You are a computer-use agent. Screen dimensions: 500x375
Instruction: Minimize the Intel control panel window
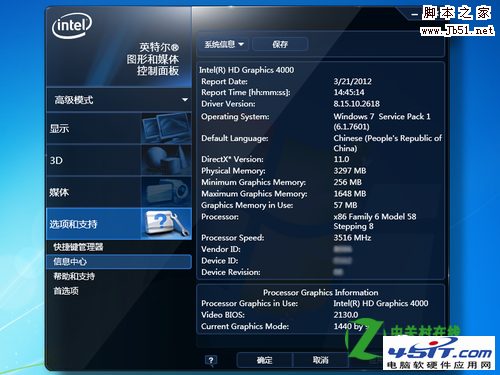click(414, 15)
